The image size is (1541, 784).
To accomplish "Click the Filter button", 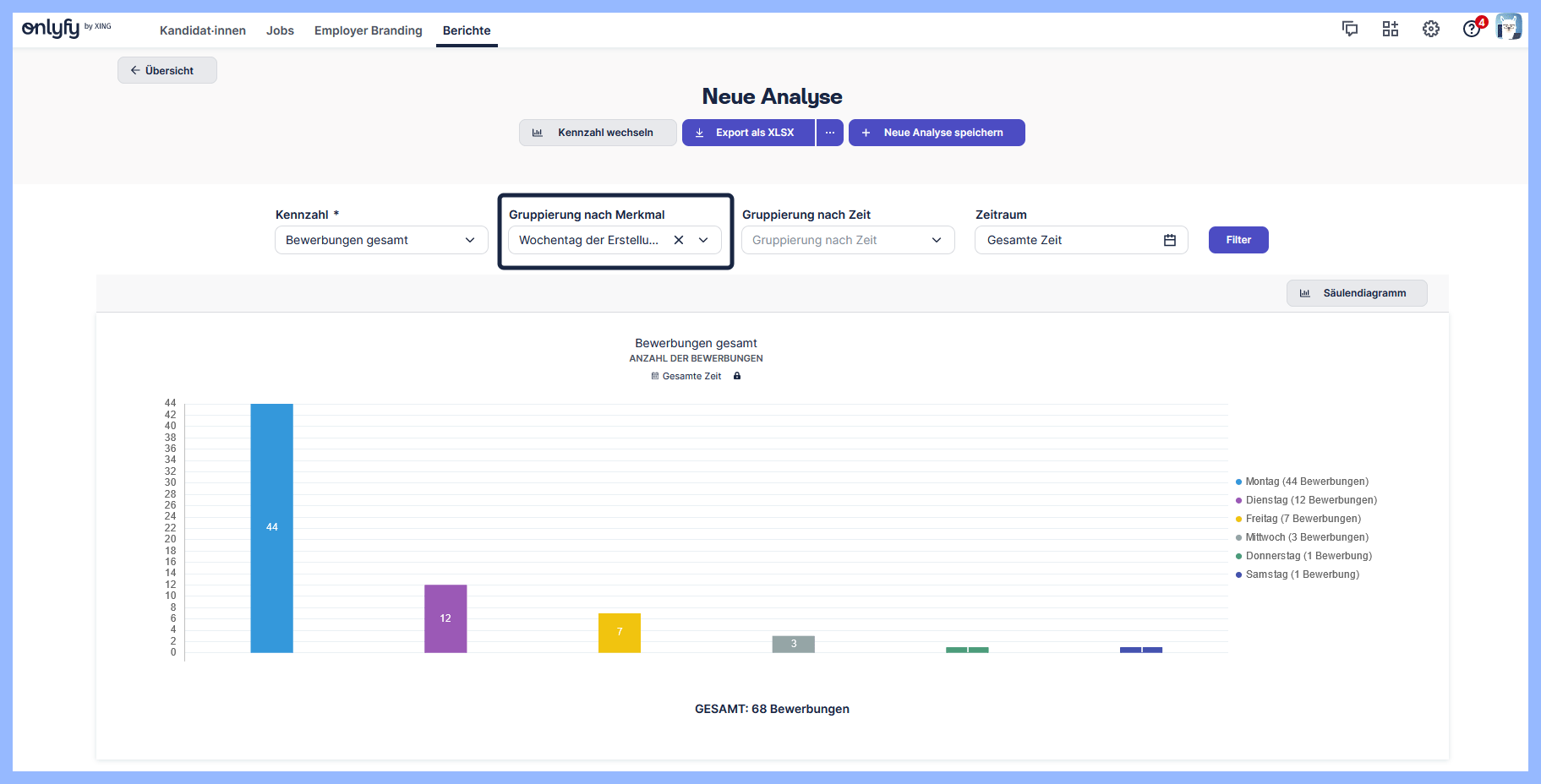I will point(1238,240).
